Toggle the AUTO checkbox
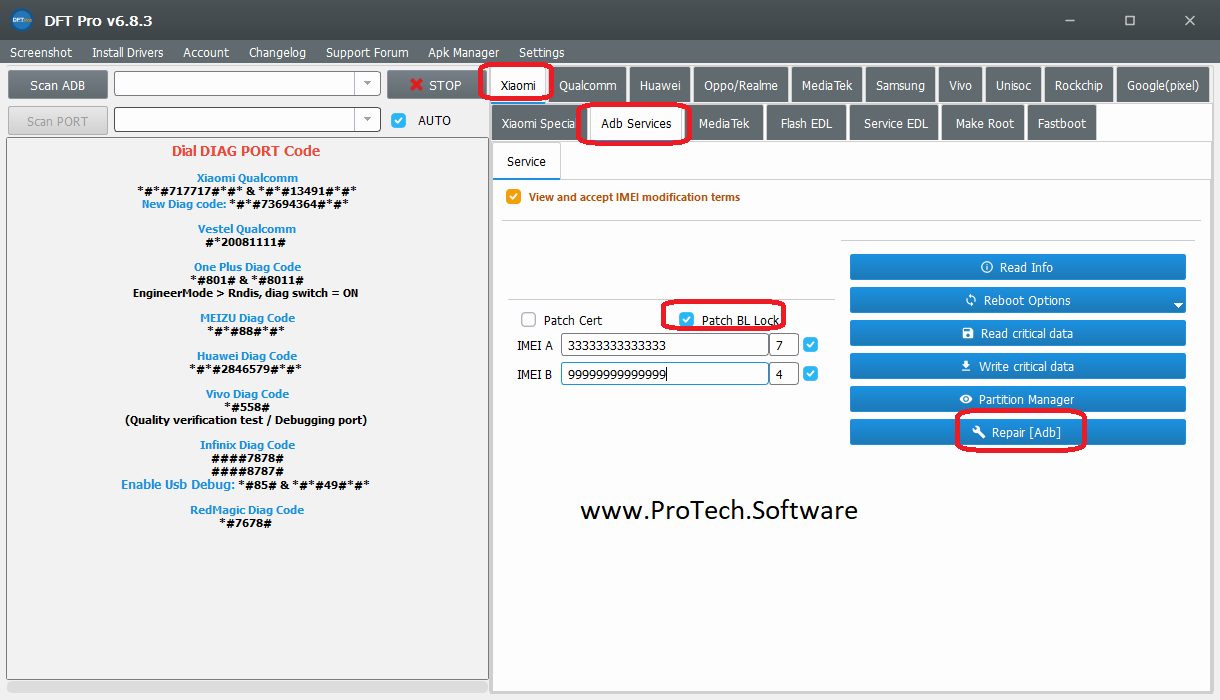The image size is (1220, 700). point(399,120)
